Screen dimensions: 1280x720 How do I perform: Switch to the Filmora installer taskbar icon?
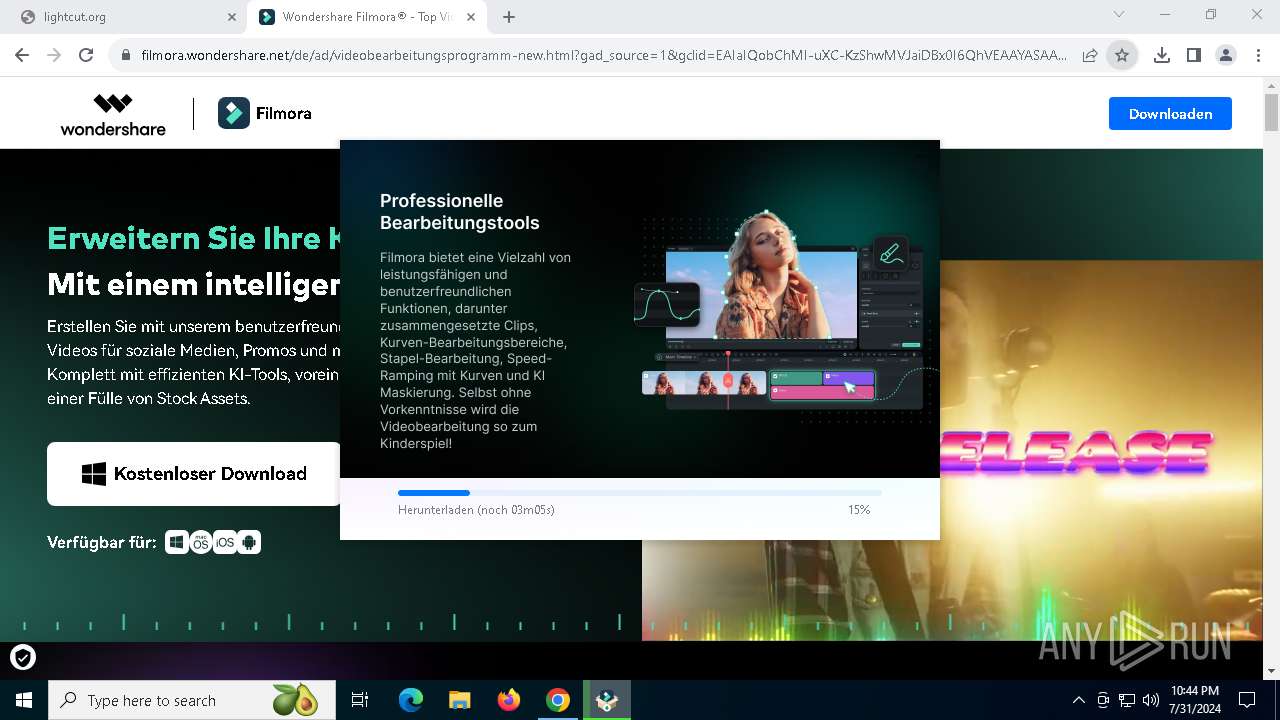tap(607, 700)
